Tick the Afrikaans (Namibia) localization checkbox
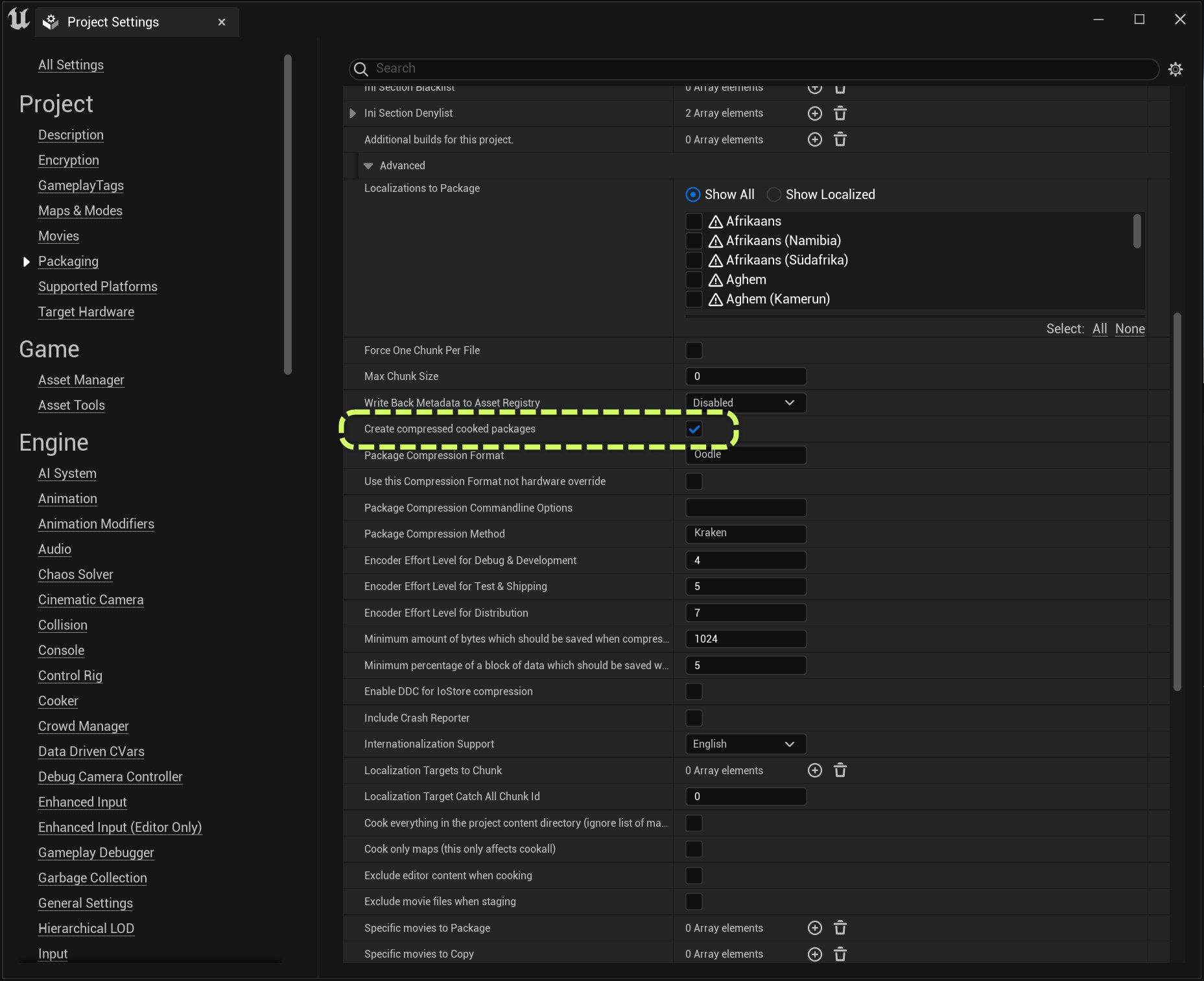Screen dimensions: 1204x981 pyautogui.click(x=694, y=241)
